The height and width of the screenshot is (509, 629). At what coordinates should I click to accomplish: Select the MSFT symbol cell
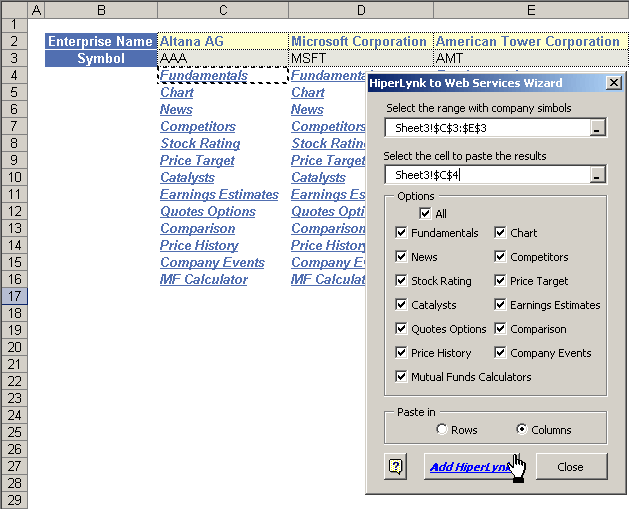point(361,58)
